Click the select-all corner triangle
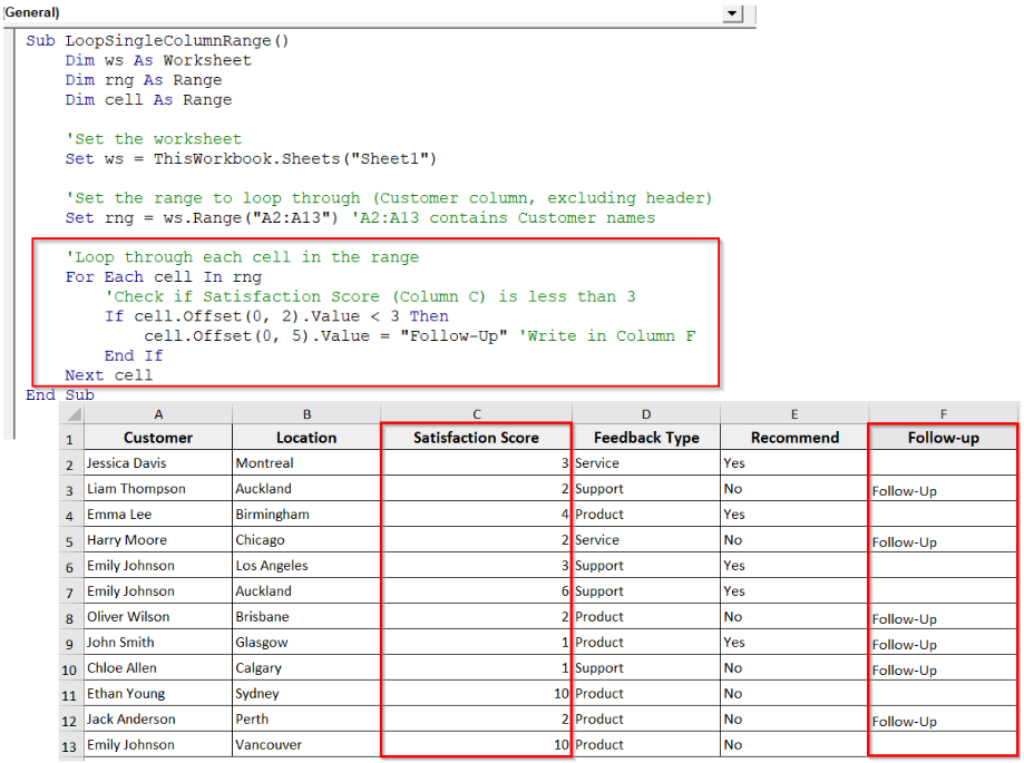Viewport: 1024px width, 763px height. pyautogui.click(x=74, y=414)
